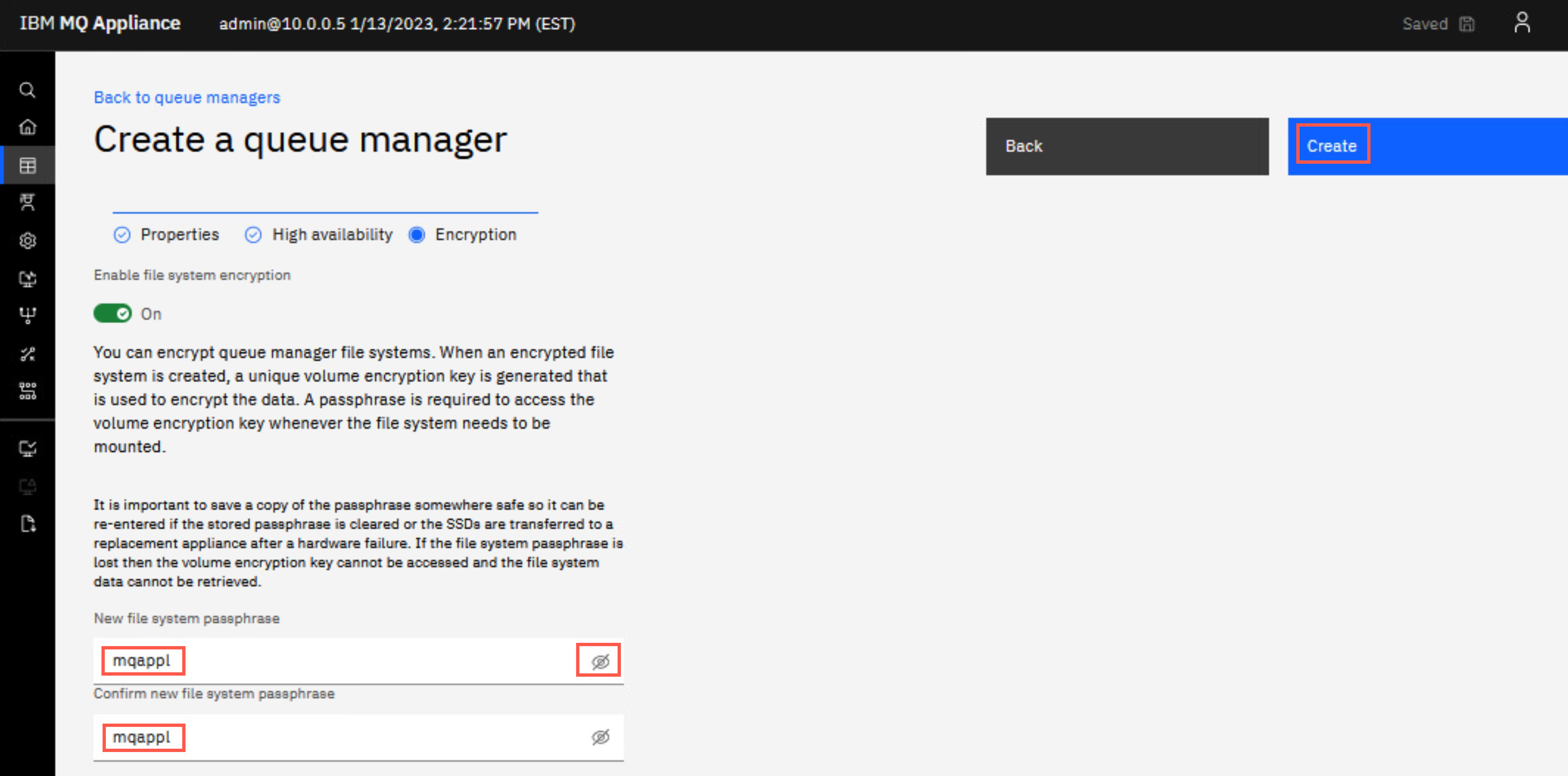Show the new file system passphrase

click(600, 661)
